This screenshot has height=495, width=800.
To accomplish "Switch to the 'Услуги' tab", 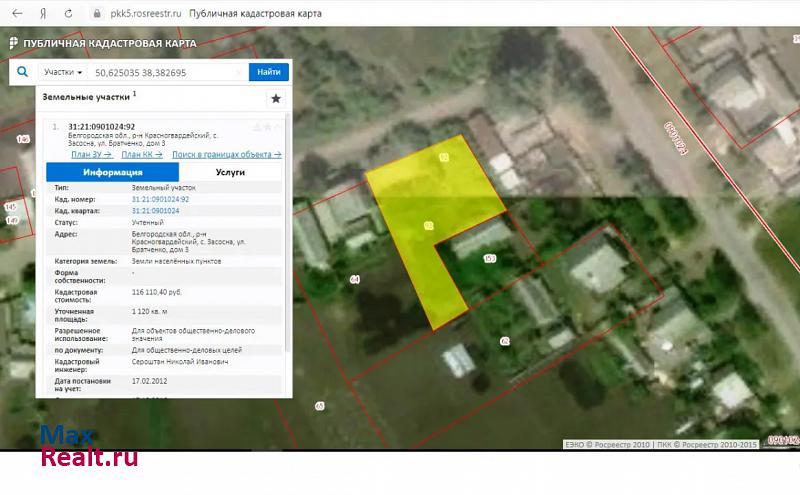I will coord(230,172).
